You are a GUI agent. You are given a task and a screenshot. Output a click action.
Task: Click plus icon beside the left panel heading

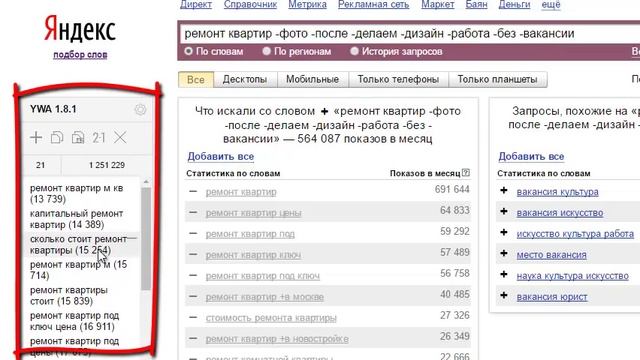point(324,111)
